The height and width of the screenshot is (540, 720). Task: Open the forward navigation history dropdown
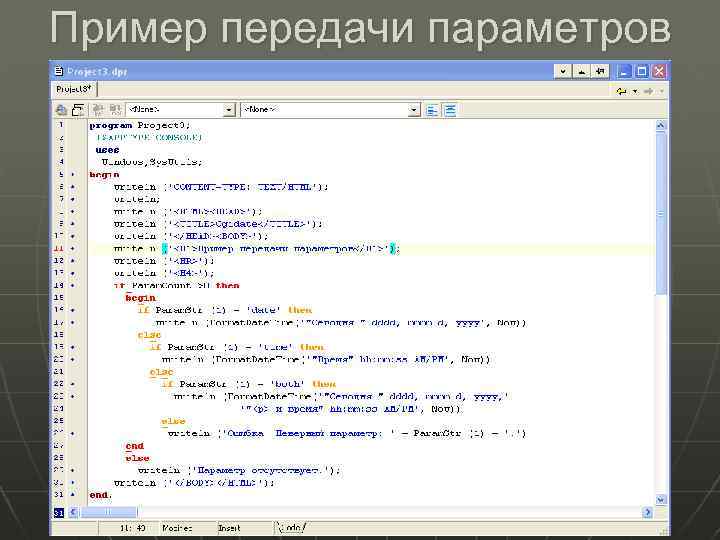[662, 91]
